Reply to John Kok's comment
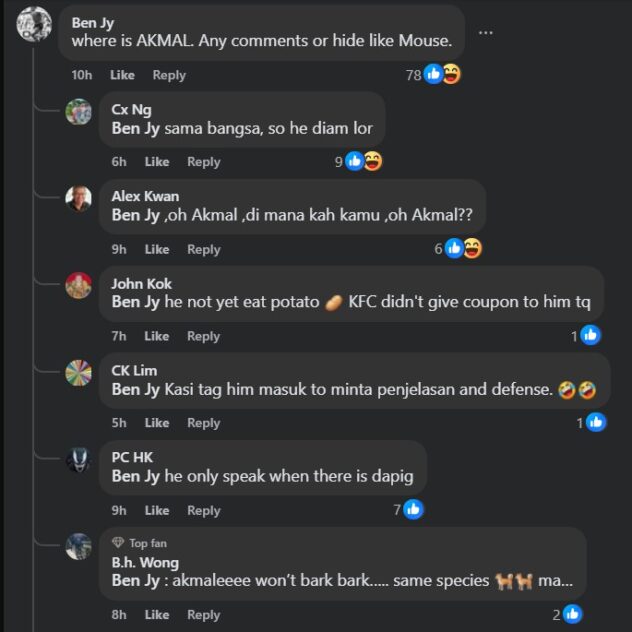Screen dimensions: 632x632 point(203,336)
